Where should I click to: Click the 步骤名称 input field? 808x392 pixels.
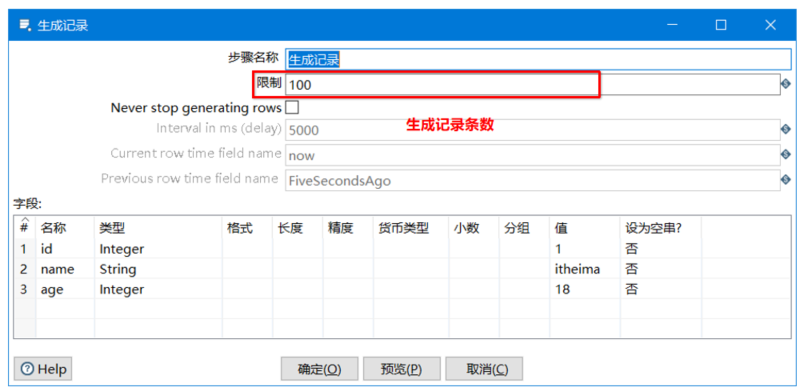(538, 59)
